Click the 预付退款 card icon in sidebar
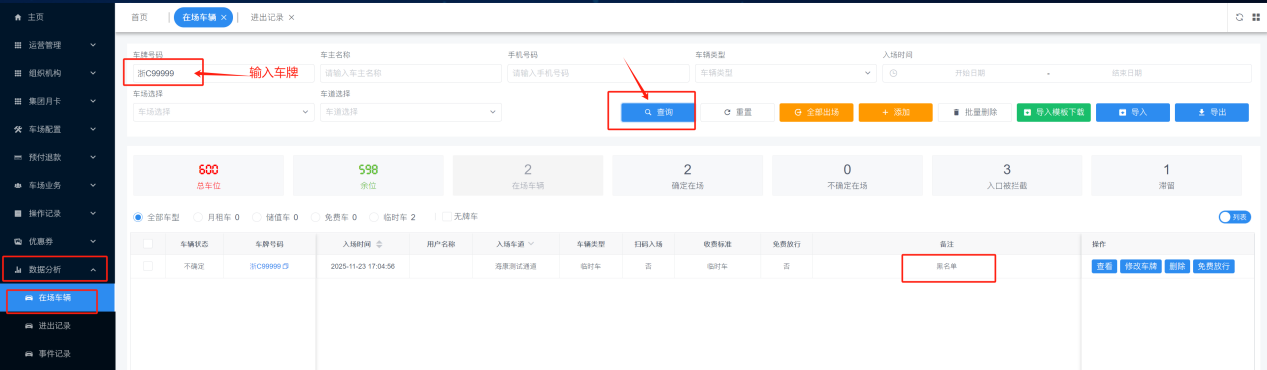The height and width of the screenshot is (370, 1267). (x=18, y=157)
